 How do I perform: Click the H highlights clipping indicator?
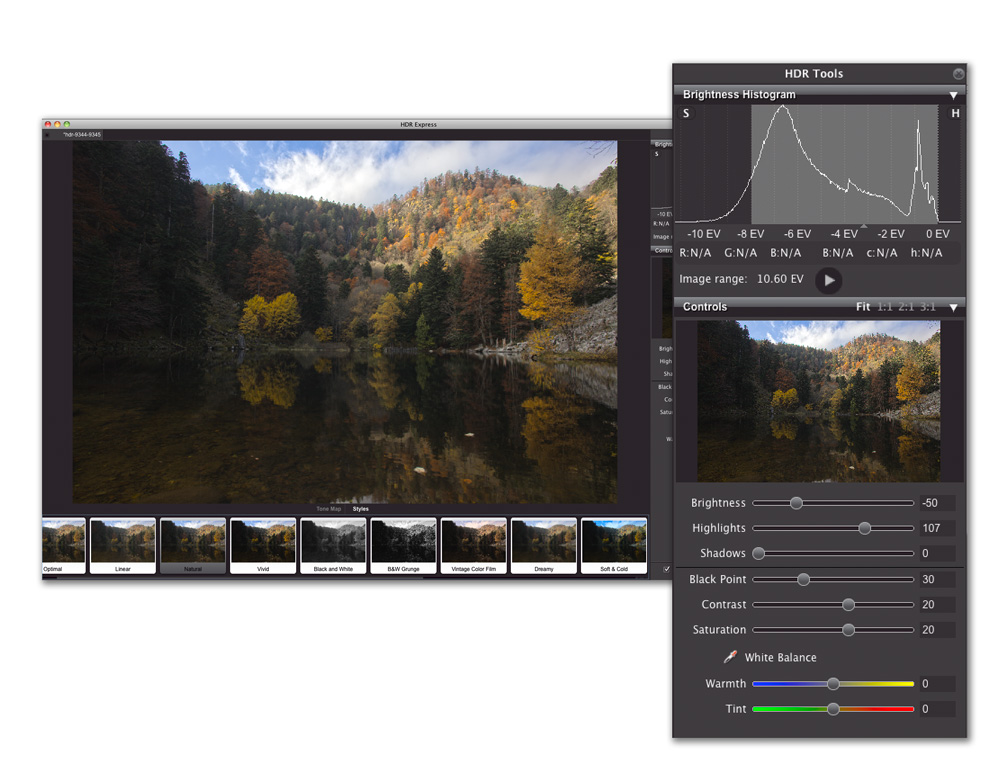(955, 113)
